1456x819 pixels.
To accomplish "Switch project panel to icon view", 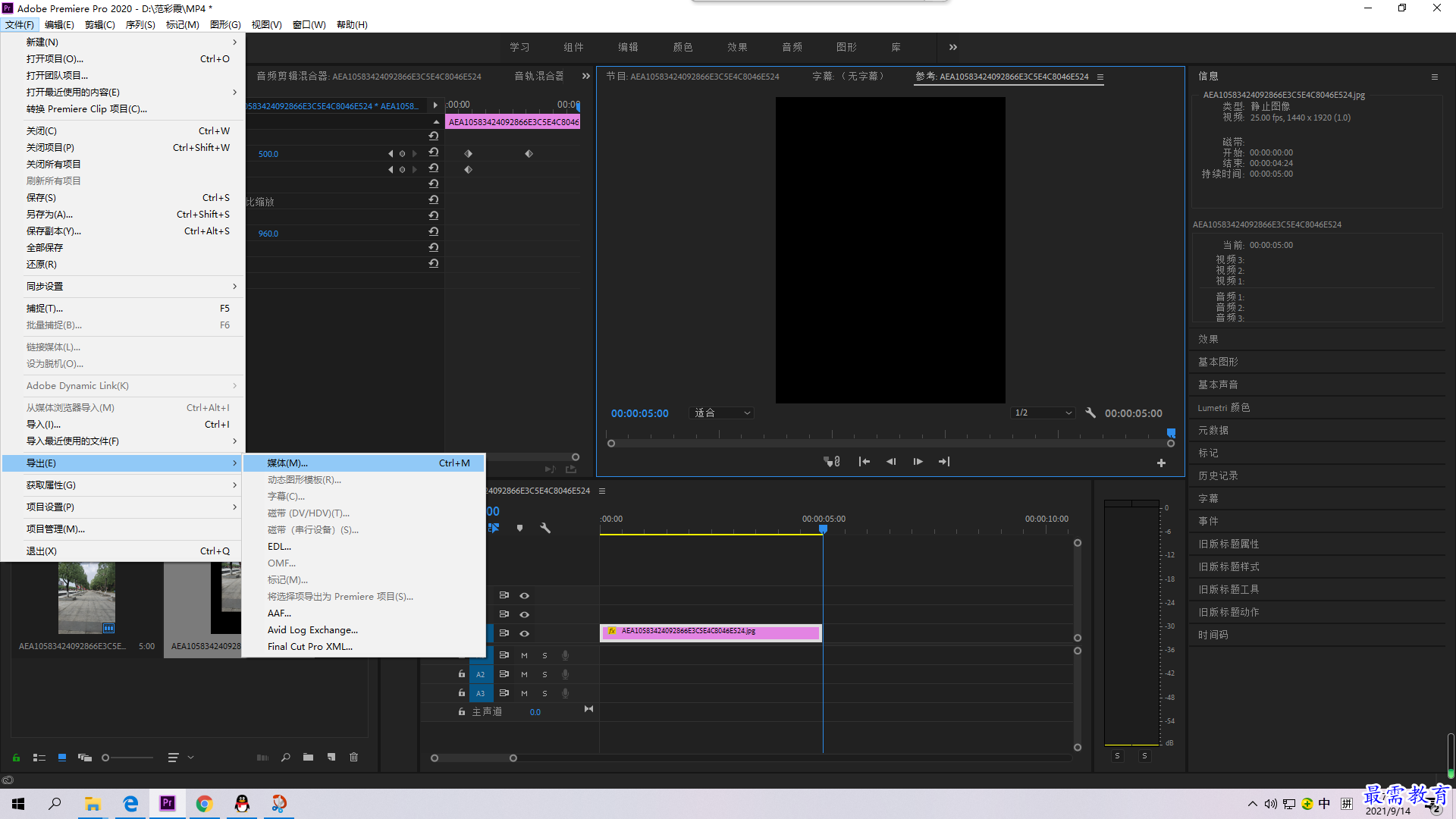I will pyautogui.click(x=62, y=757).
